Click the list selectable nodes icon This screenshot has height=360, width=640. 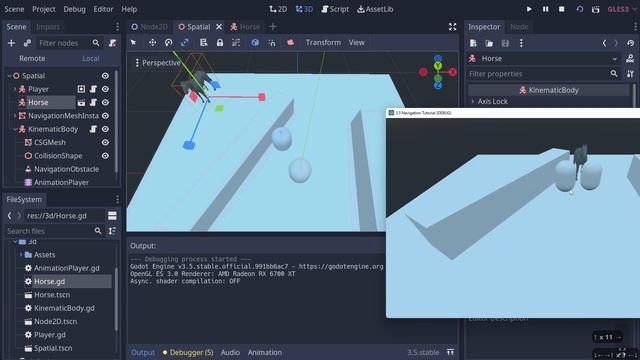203,42
